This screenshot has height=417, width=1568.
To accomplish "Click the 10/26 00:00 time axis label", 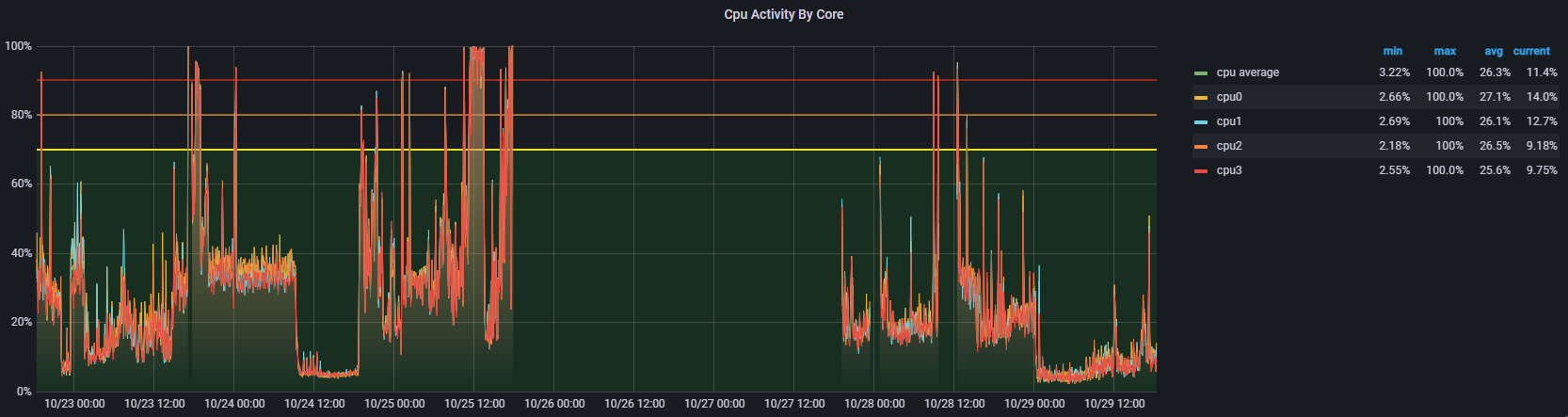I will click(x=554, y=404).
